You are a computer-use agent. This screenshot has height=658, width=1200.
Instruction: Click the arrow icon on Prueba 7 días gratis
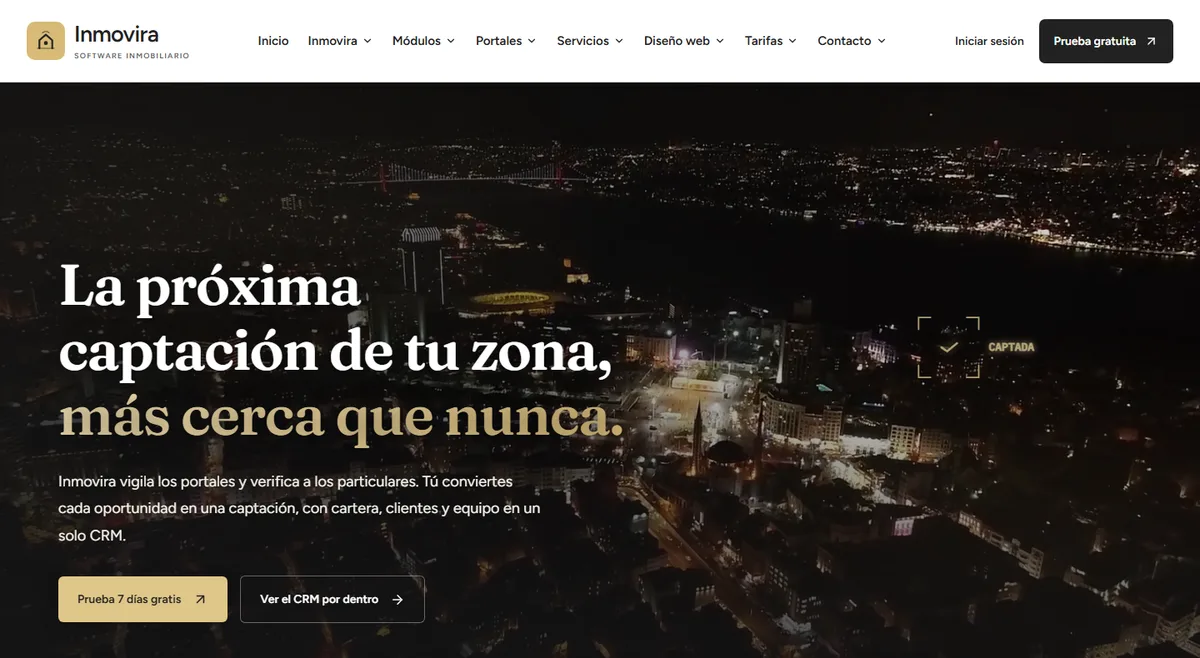200,599
